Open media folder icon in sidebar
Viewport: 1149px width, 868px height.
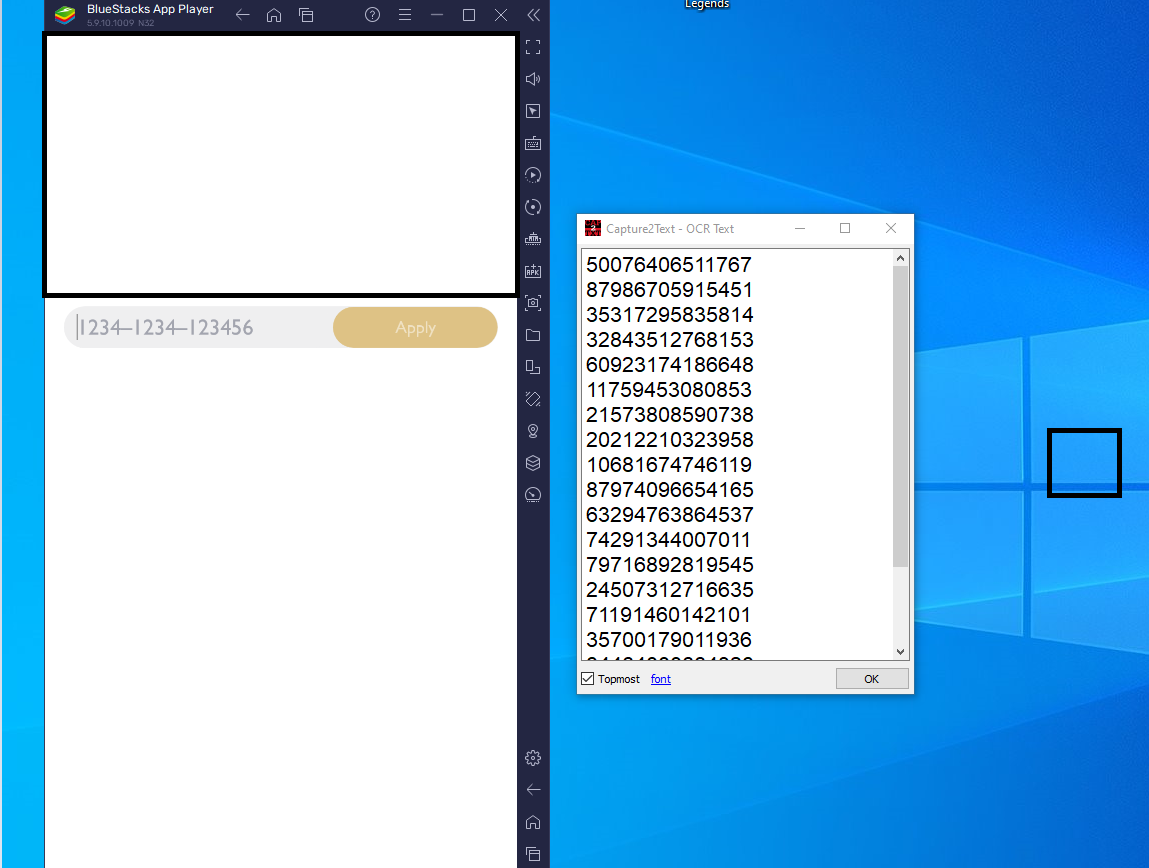[x=533, y=335]
